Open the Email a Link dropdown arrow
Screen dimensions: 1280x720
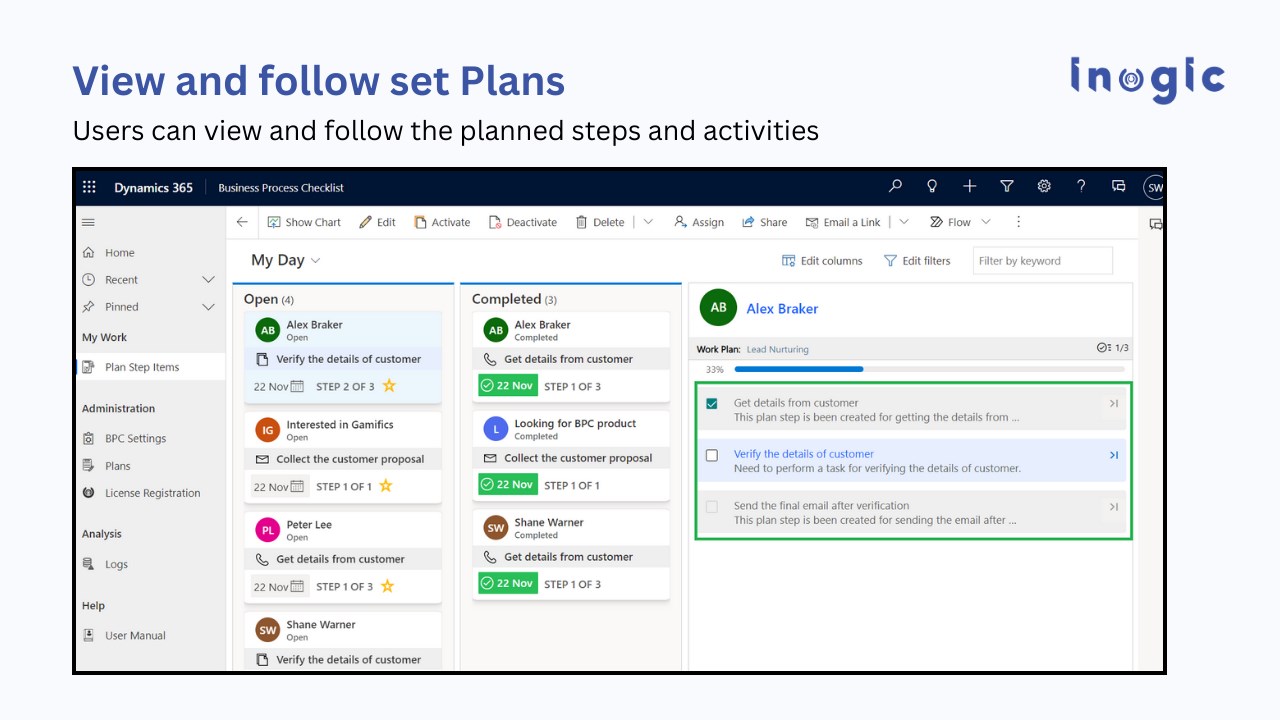coord(904,222)
